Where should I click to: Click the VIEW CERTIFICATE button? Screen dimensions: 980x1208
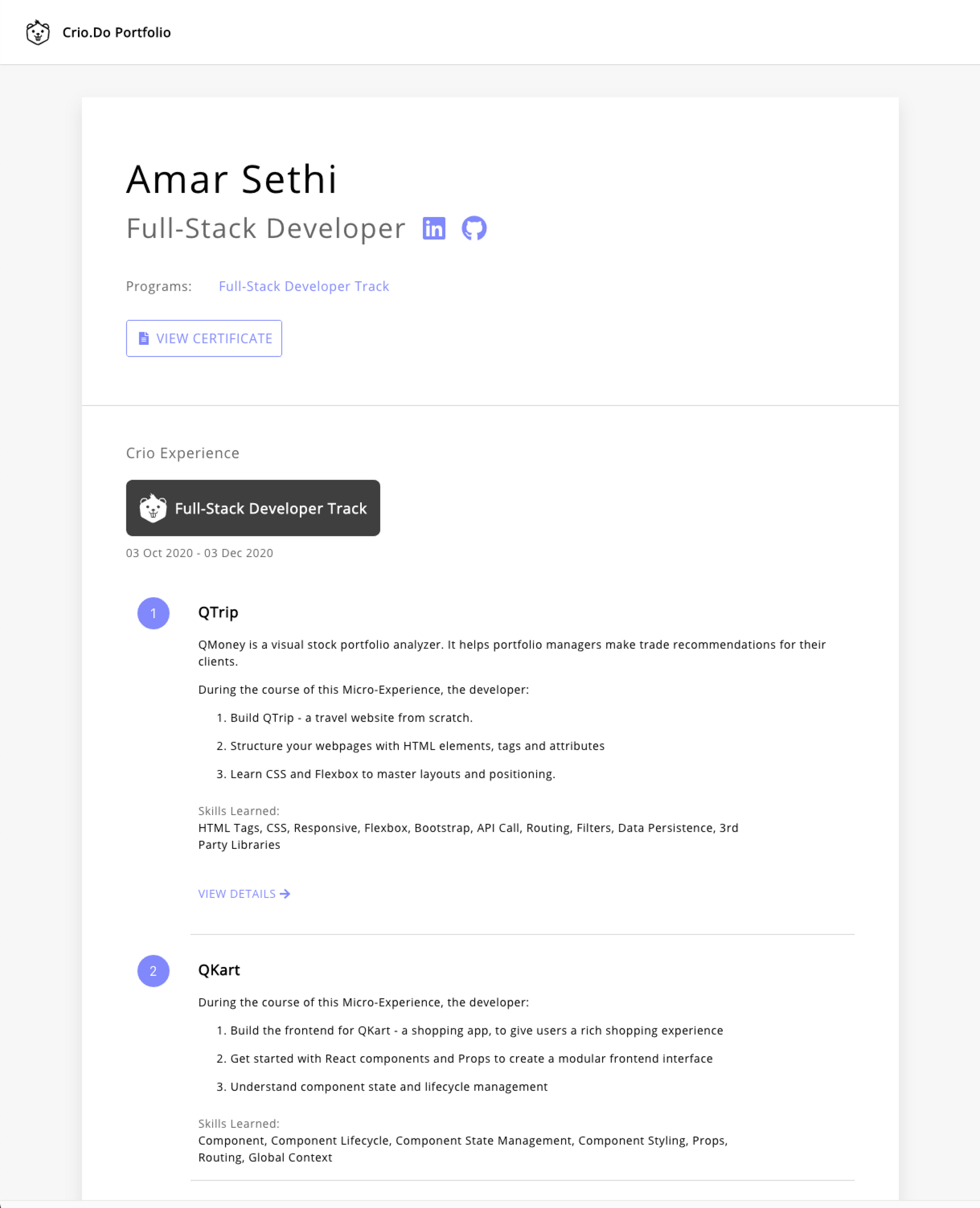tap(204, 338)
